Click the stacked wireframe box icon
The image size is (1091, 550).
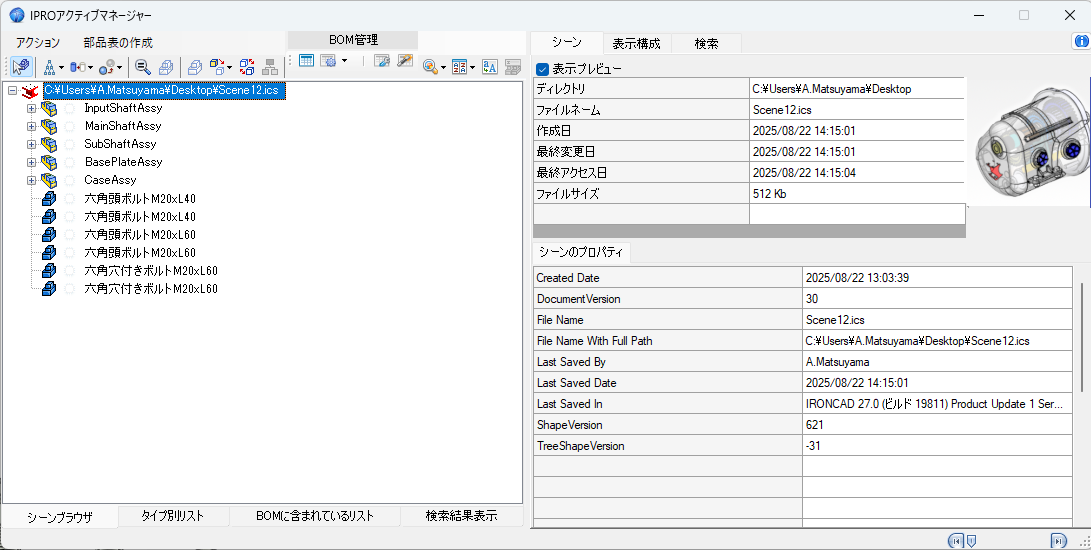[166, 67]
